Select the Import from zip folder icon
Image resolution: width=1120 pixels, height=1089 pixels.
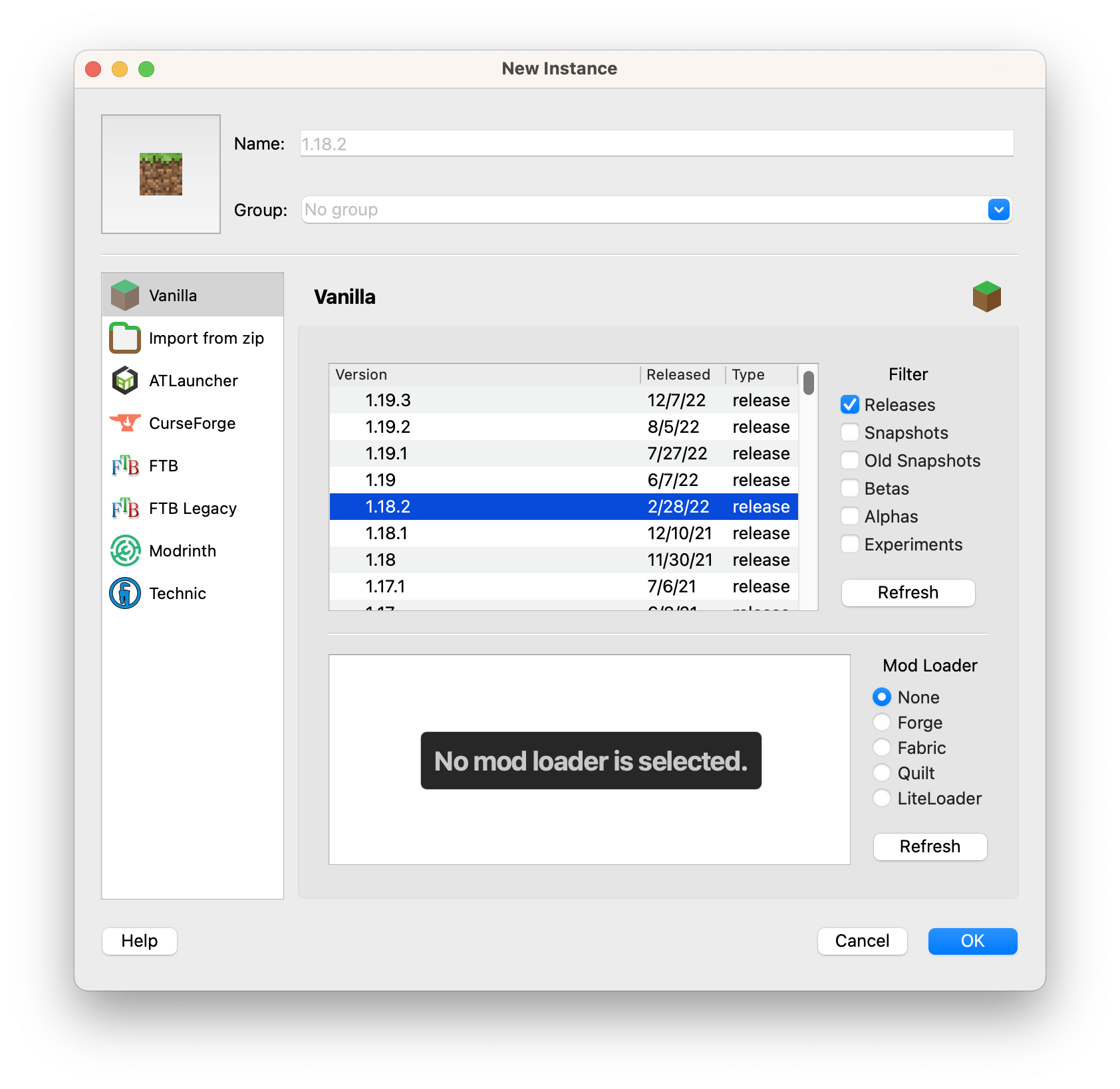point(125,338)
